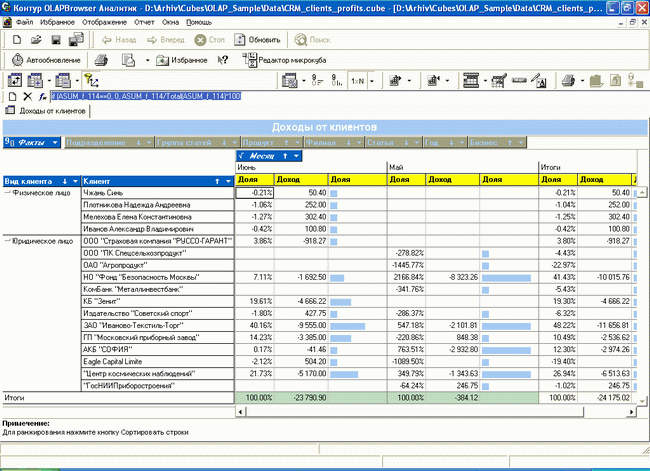Open the Отображение menu
The image size is (650, 471).
[x=104, y=22]
